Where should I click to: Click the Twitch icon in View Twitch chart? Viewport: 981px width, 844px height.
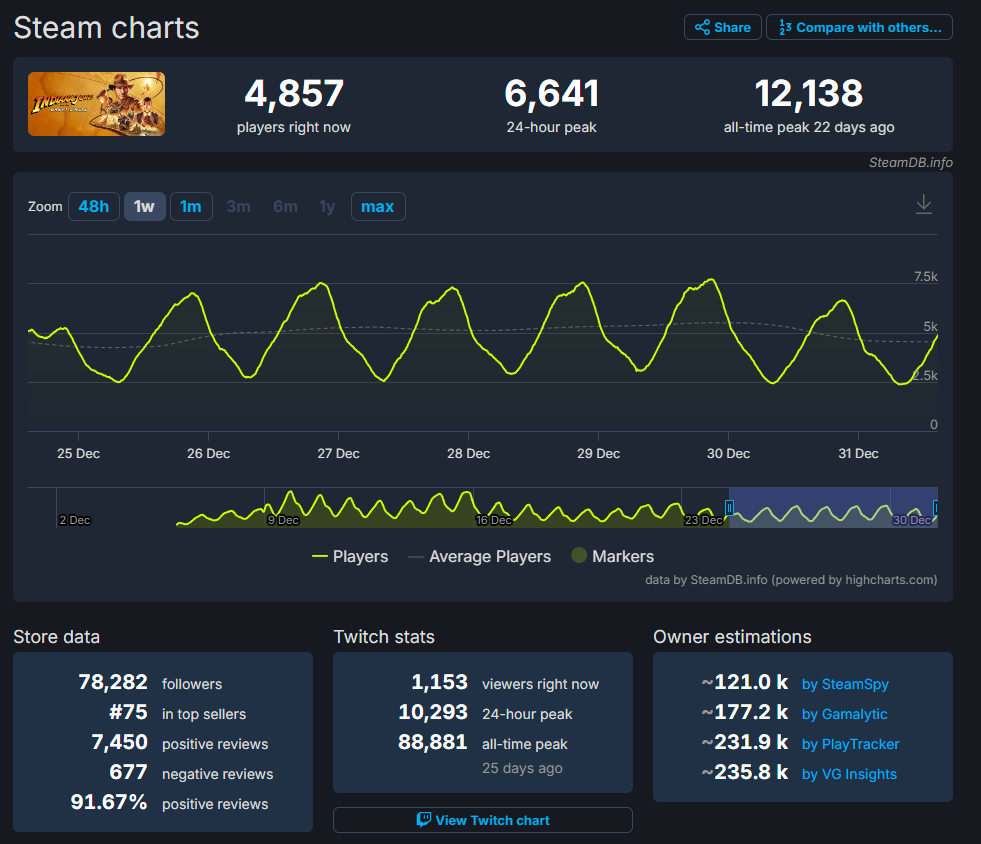coord(424,820)
